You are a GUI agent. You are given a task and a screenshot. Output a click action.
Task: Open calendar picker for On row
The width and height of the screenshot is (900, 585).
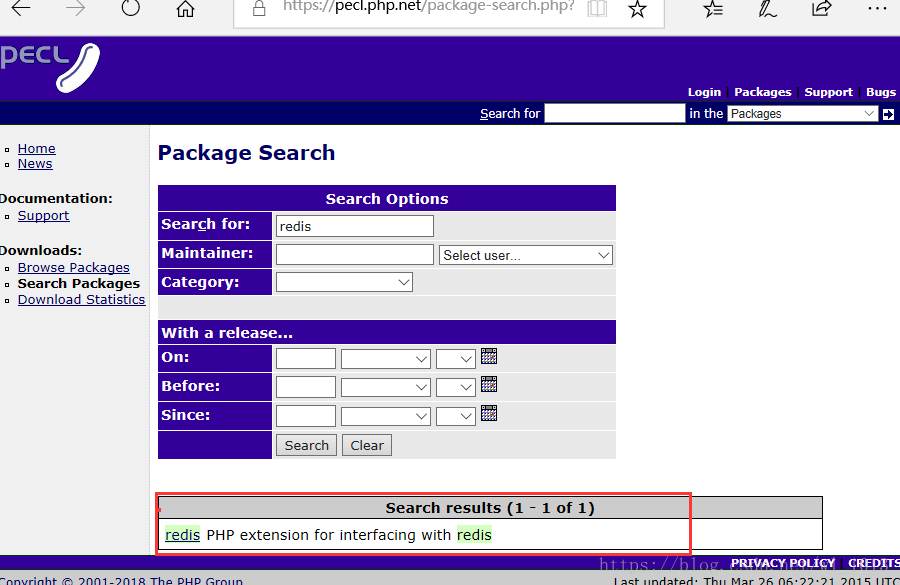coord(488,357)
